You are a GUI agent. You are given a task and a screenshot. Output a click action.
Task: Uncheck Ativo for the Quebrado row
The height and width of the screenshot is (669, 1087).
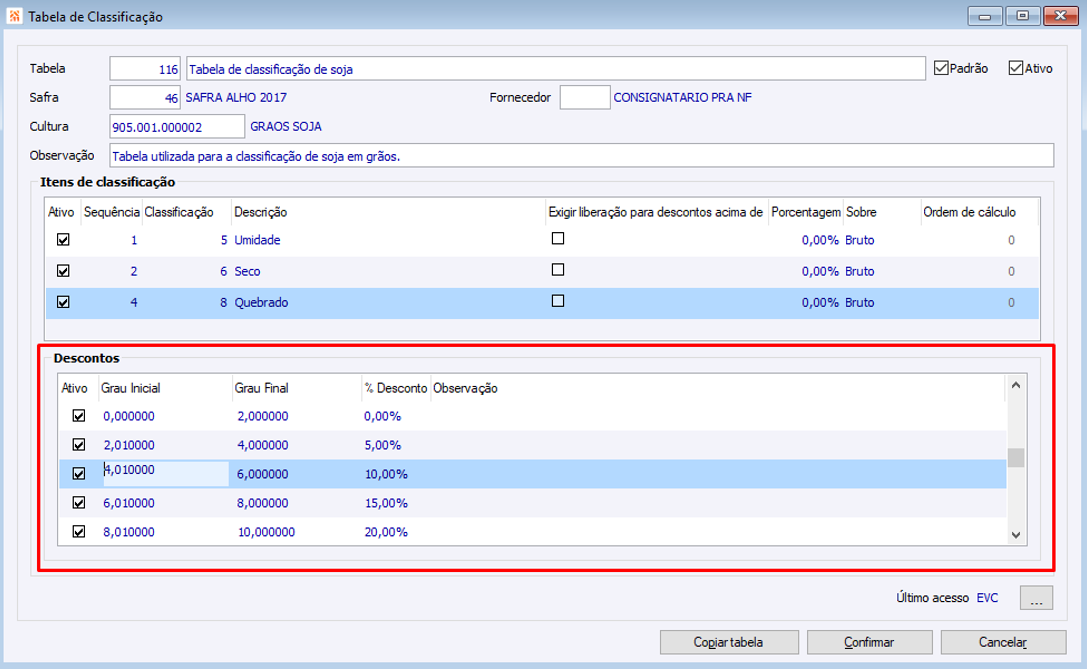click(x=63, y=302)
